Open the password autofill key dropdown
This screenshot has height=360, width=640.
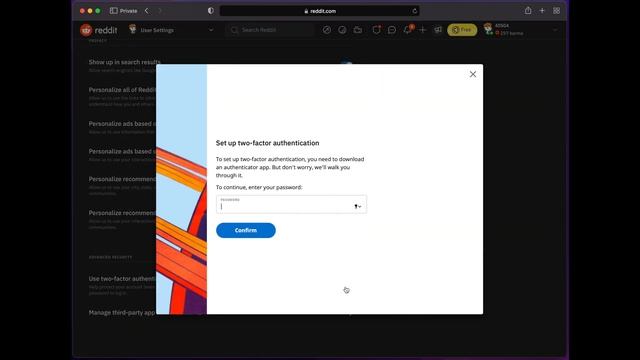pos(358,207)
